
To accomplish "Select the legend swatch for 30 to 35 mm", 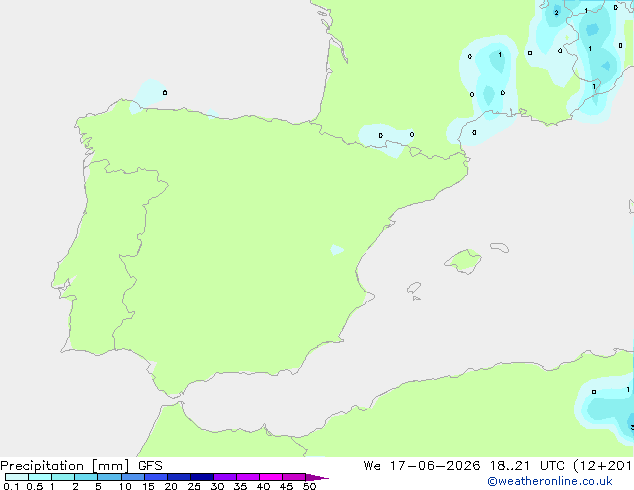I will [x=224, y=477].
